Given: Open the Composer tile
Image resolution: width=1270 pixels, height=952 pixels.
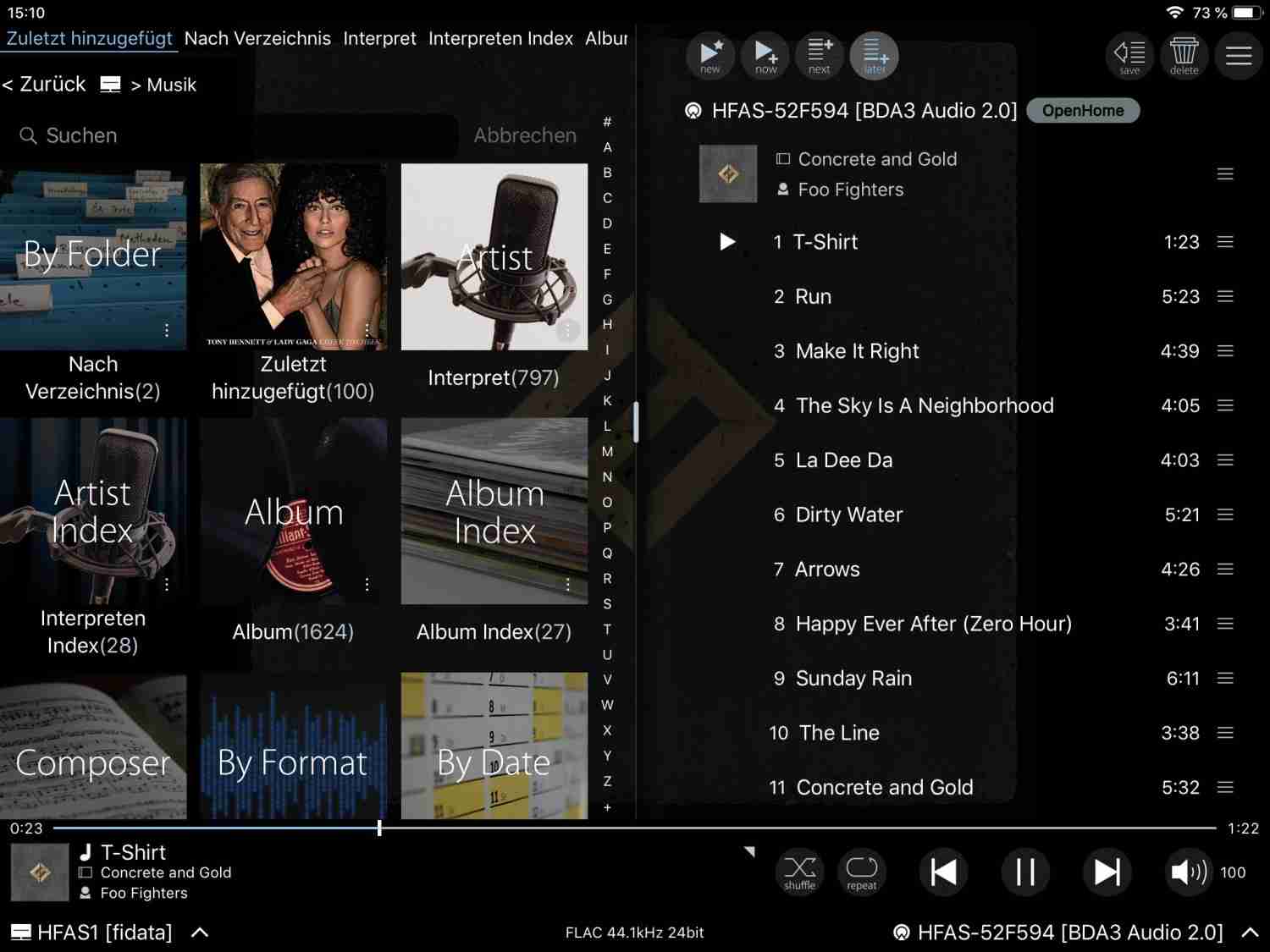Looking at the screenshot, I should coord(93,746).
